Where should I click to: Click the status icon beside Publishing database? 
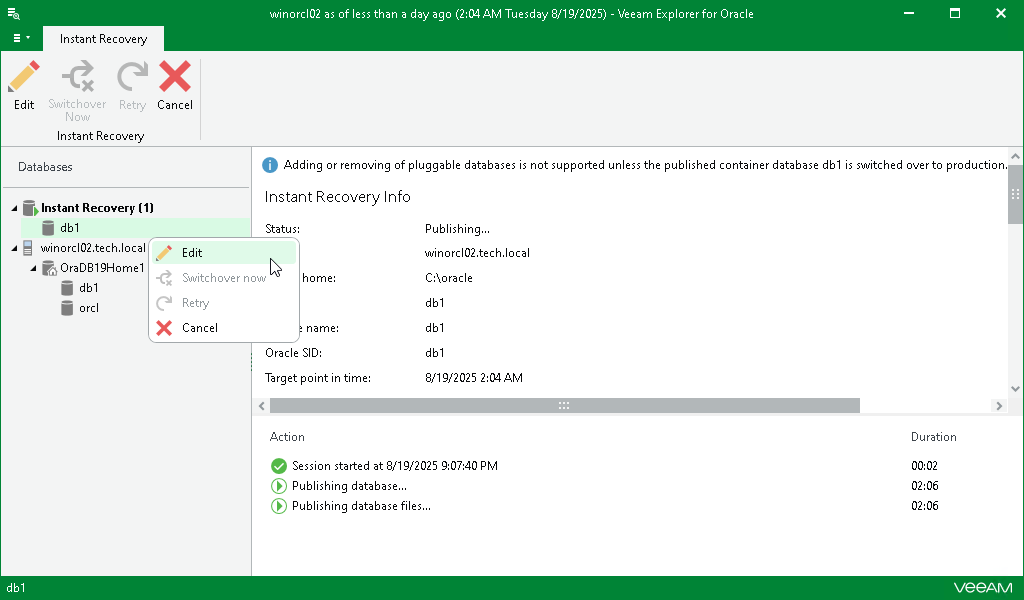(x=278, y=486)
